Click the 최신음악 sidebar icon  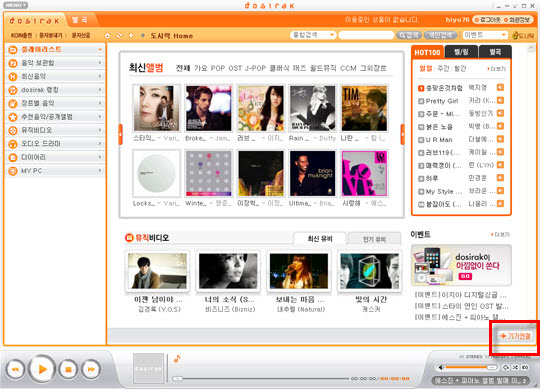click(13, 76)
